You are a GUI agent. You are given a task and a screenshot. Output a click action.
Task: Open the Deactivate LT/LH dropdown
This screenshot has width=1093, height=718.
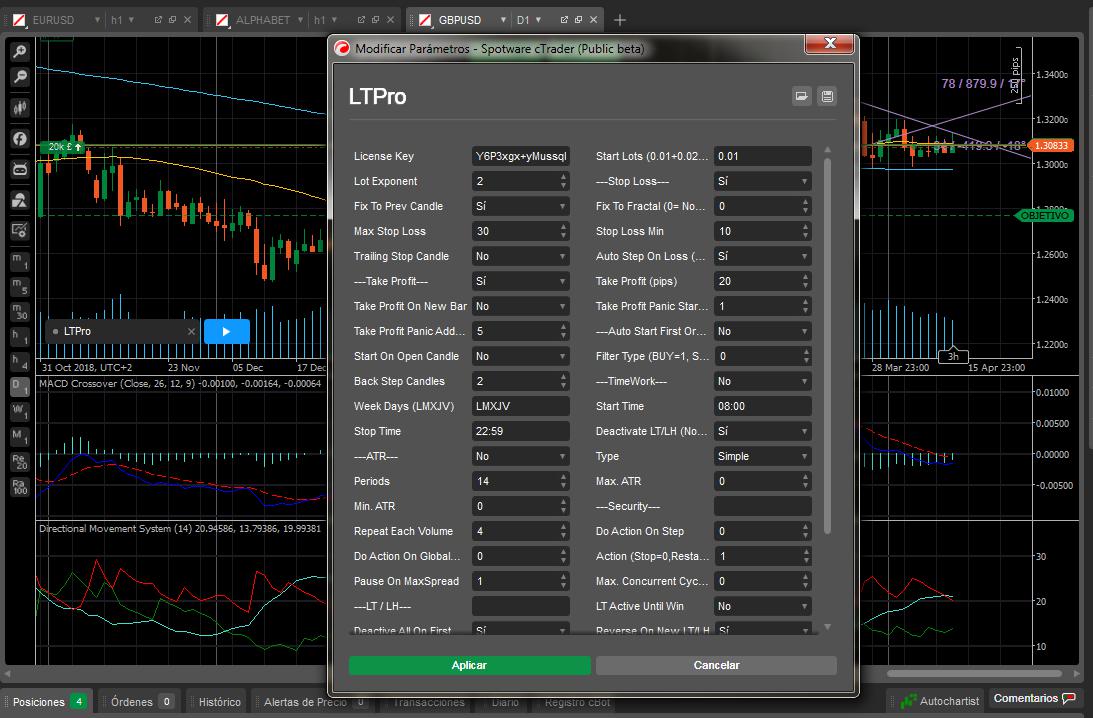click(x=763, y=431)
